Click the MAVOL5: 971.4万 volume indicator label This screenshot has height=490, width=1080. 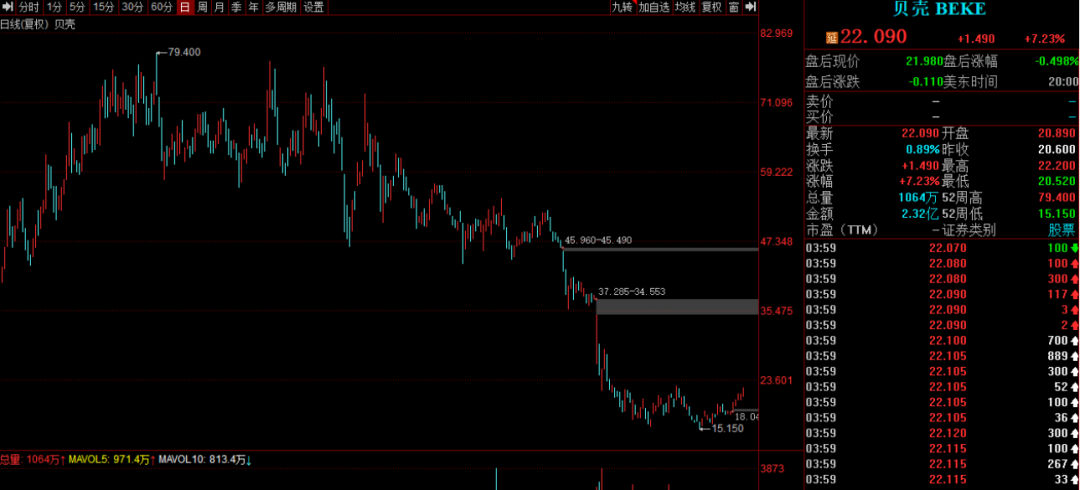pyautogui.click(x=110, y=460)
